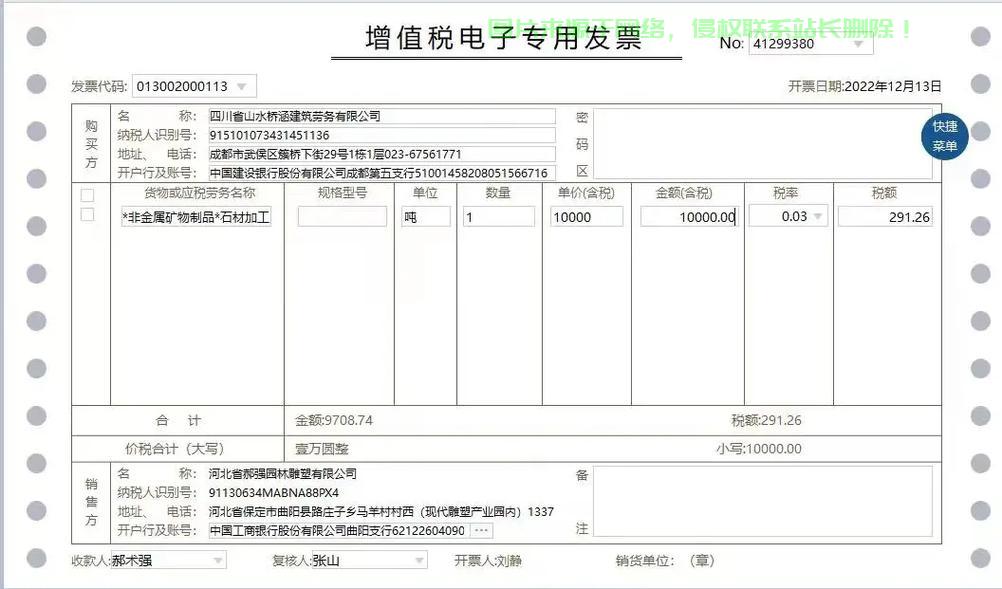The height and width of the screenshot is (589, 1002).
Task: Click the 价税合计(大写) label
Action: tap(174, 448)
